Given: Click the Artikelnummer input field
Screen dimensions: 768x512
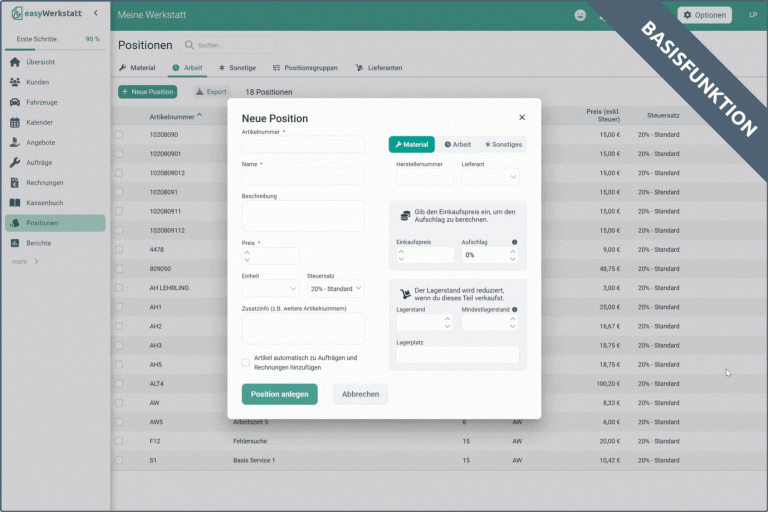Looking at the screenshot, I should [303, 145].
